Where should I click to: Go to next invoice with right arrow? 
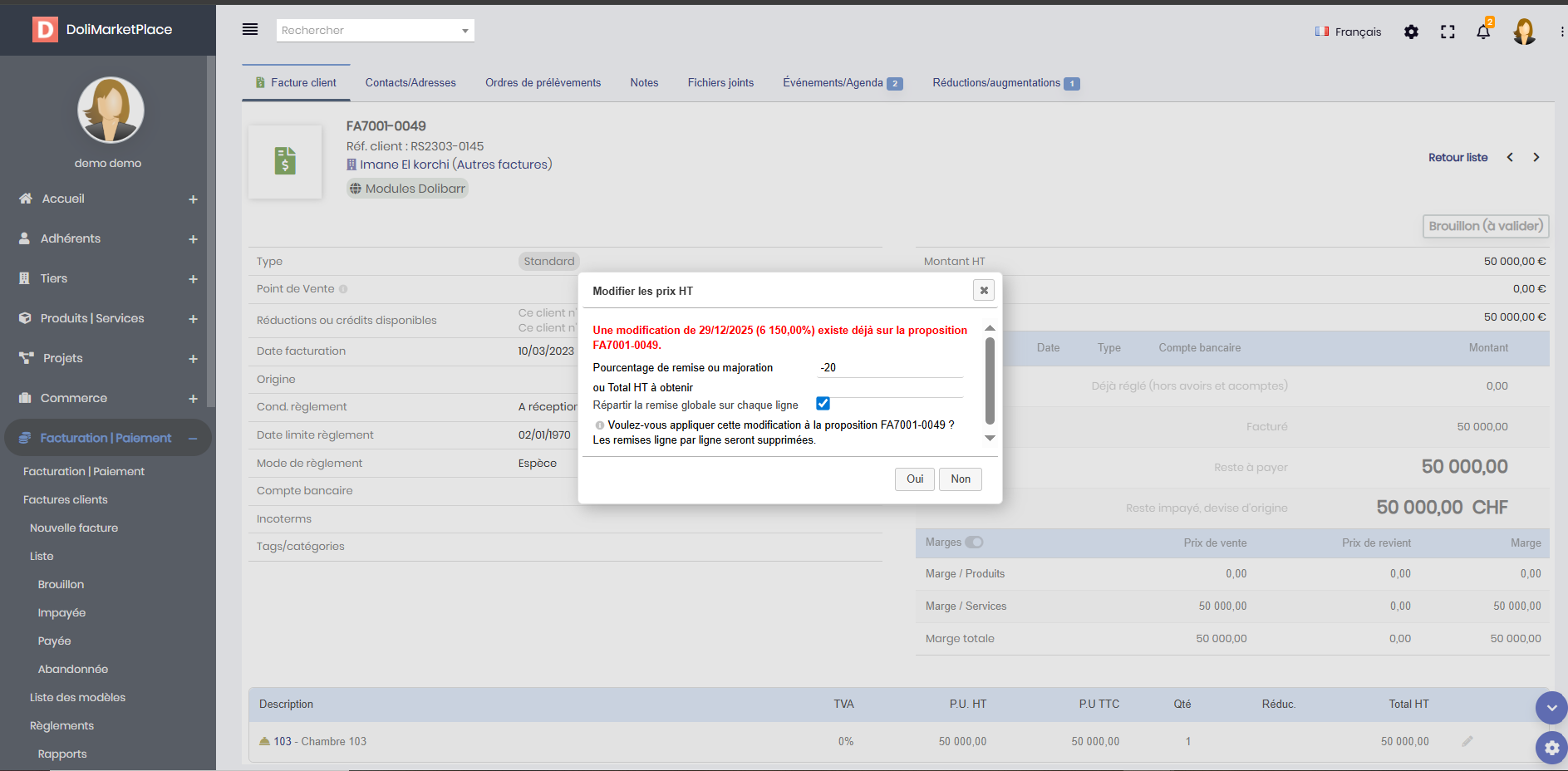click(1536, 157)
